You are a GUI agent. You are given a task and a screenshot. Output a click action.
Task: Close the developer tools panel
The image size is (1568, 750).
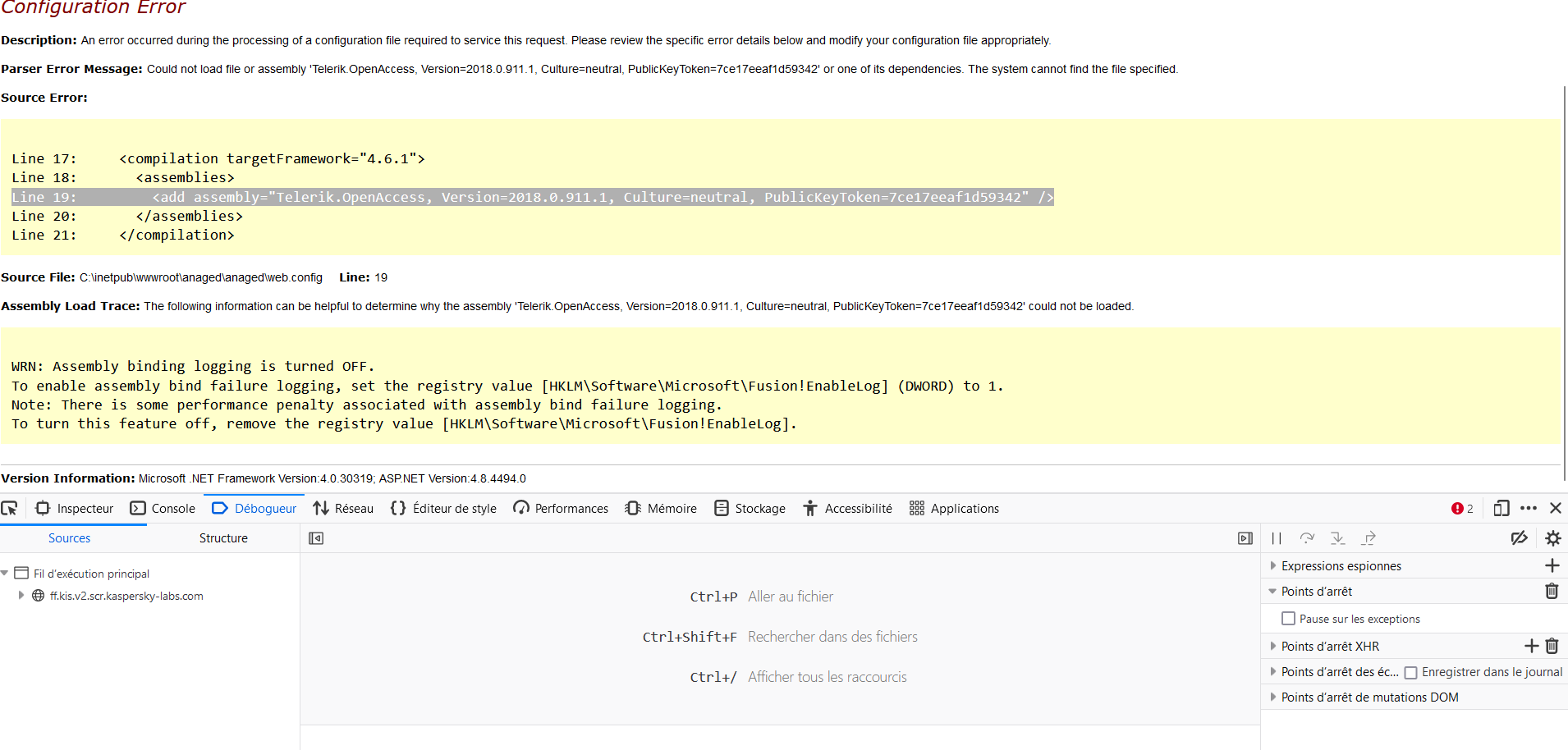pos(1556,509)
